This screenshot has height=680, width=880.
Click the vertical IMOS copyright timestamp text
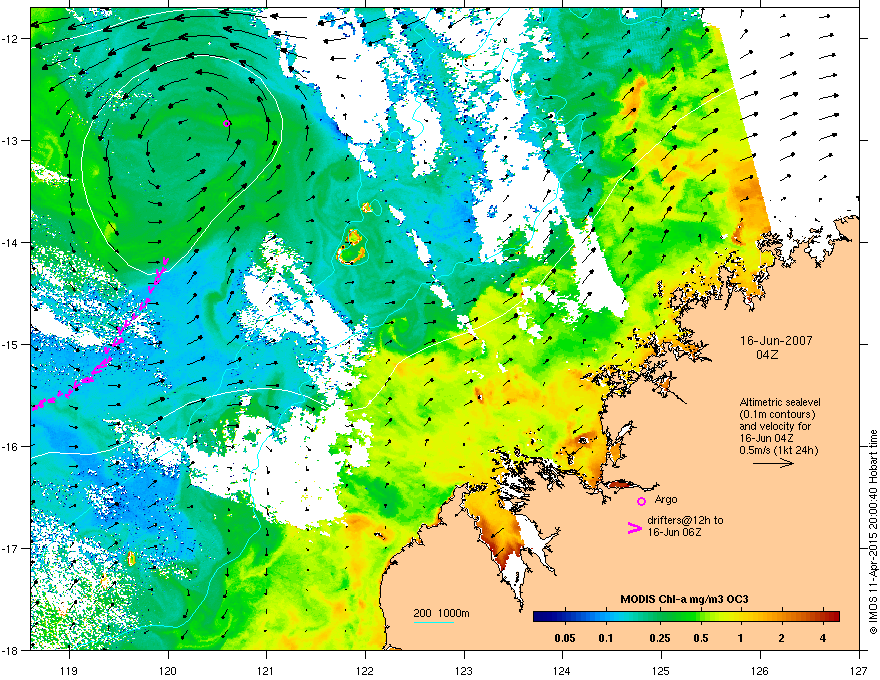tap(873, 532)
